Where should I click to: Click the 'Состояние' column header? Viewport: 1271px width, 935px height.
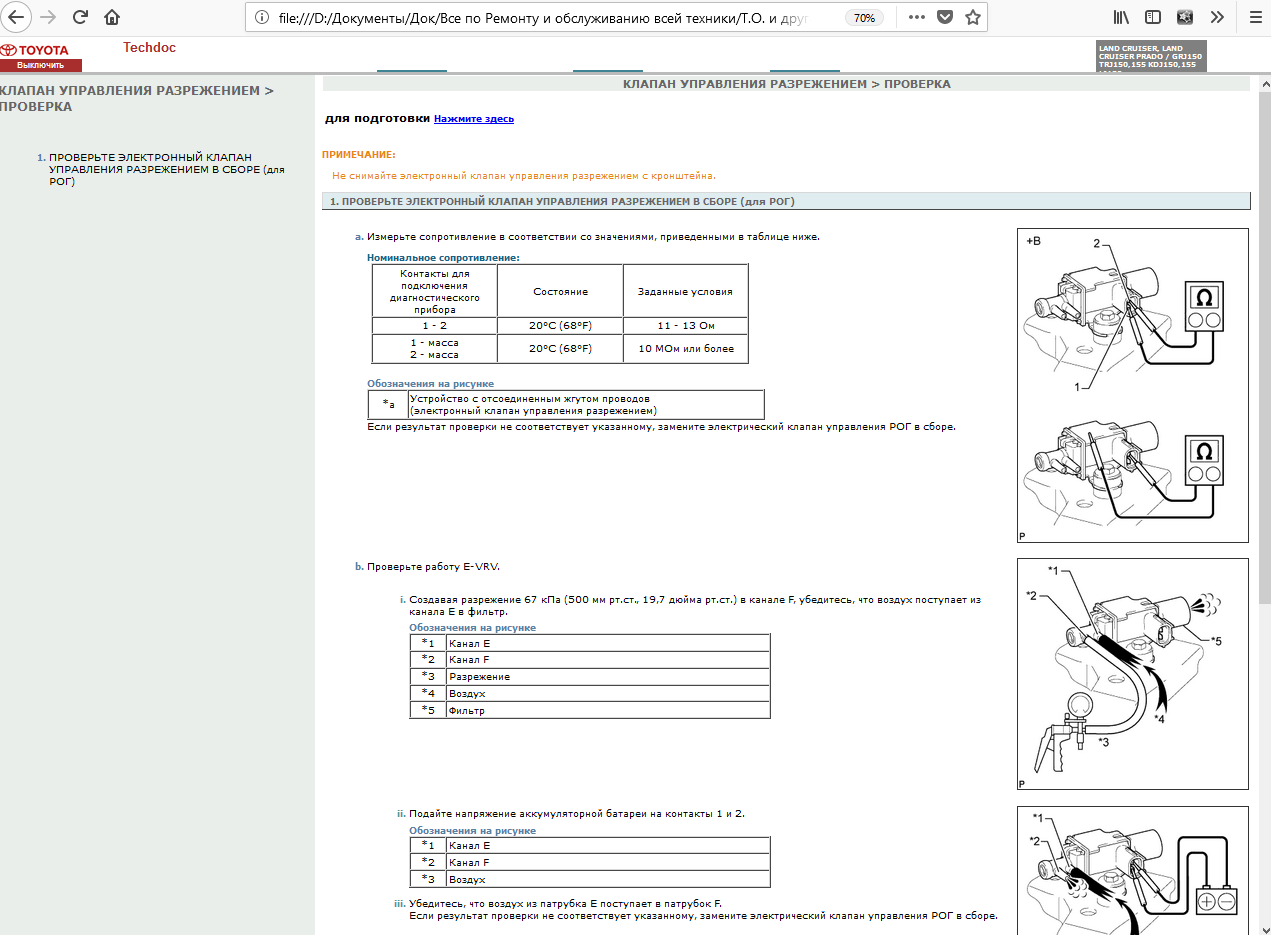click(x=560, y=291)
